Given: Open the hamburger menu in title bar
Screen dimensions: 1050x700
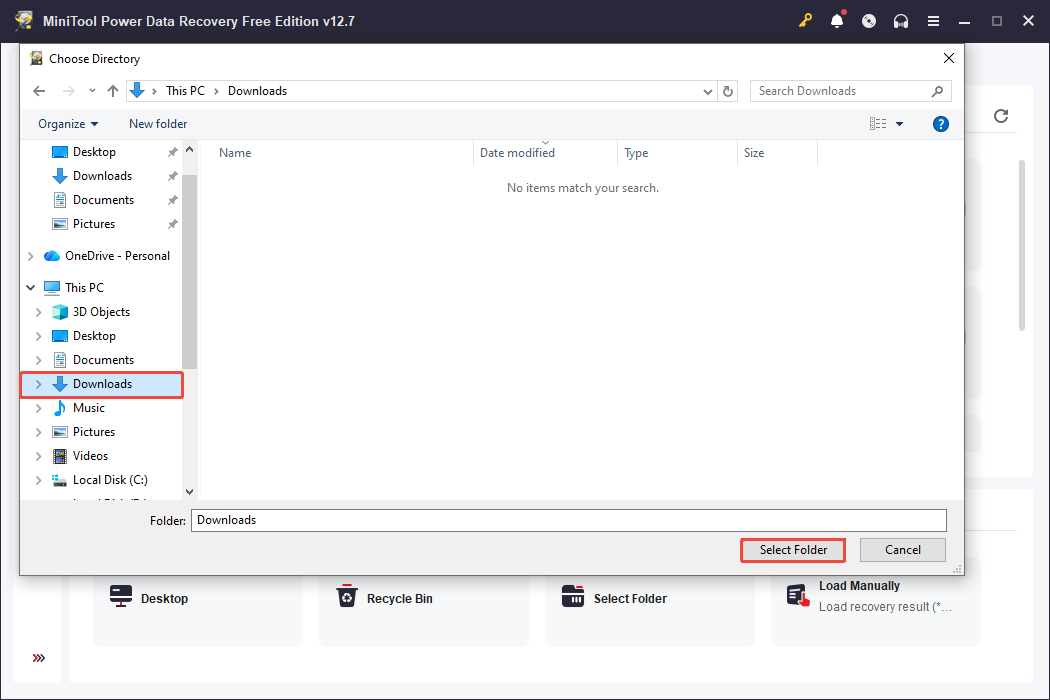Looking at the screenshot, I should tap(934, 20).
